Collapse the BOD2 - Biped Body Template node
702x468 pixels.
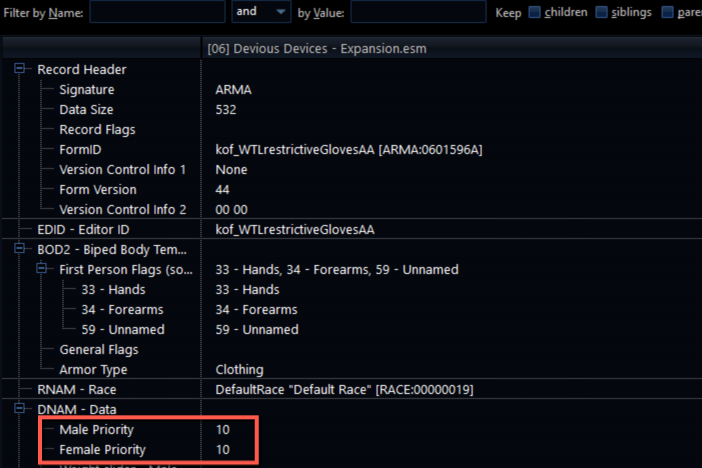tap(19, 248)
